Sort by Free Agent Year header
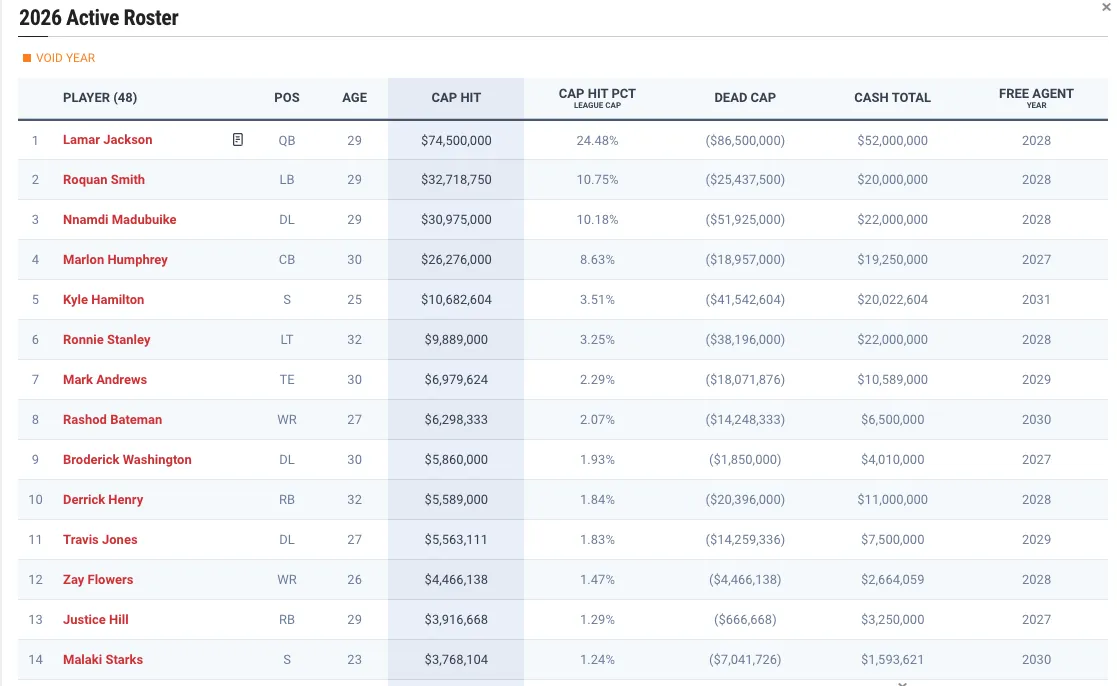The height and width of the screenshot is (686, 1117). tap(1036, 98)
